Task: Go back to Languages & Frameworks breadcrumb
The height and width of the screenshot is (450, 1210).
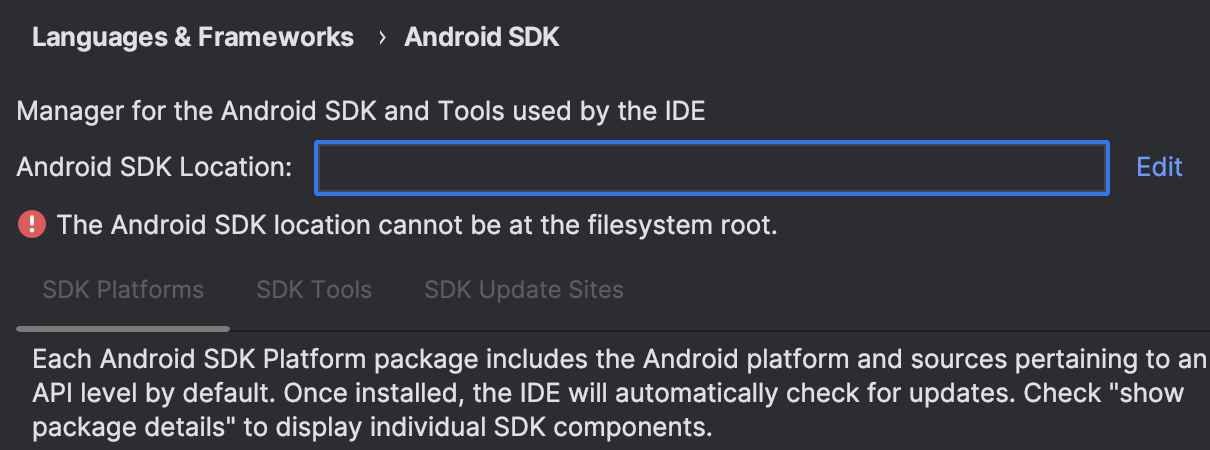Action: click(x=193, y=38)
